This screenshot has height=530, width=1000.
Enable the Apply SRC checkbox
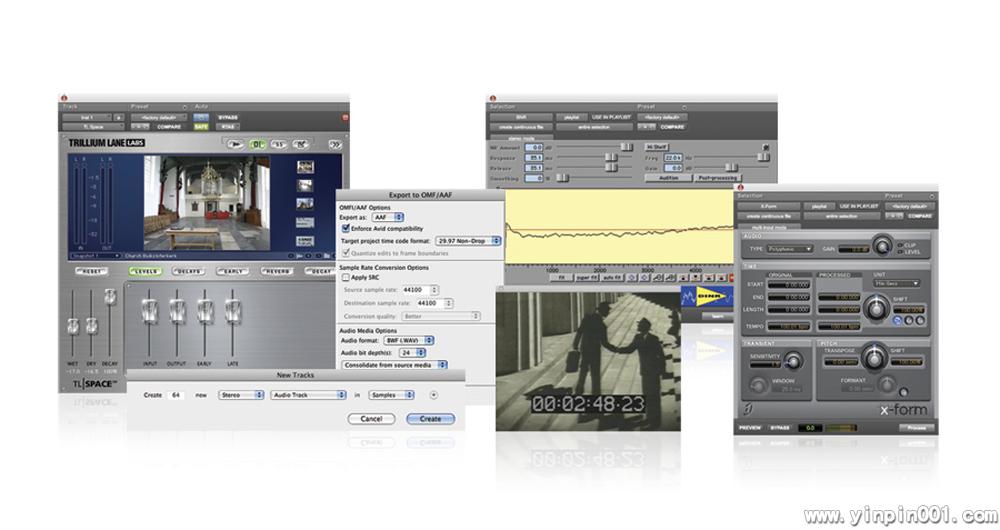[x=346, y=277]
